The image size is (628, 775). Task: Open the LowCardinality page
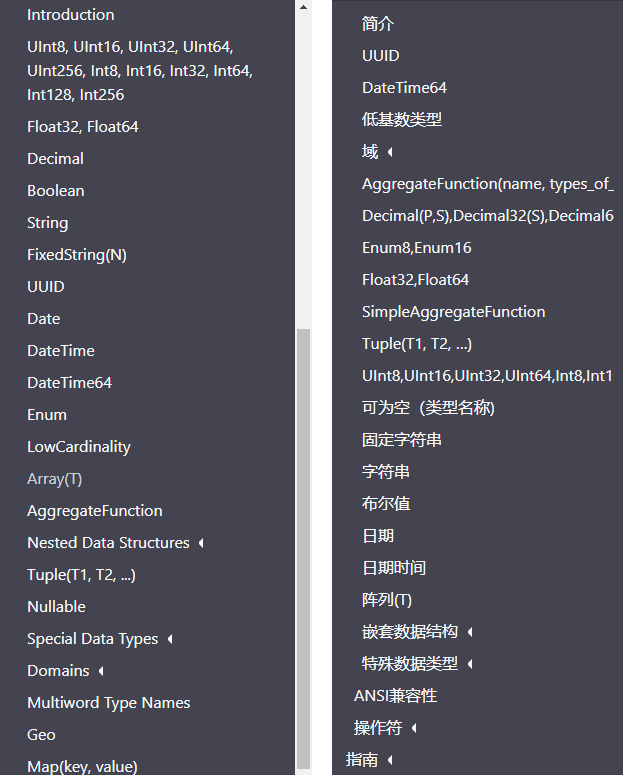pos(79,447)
